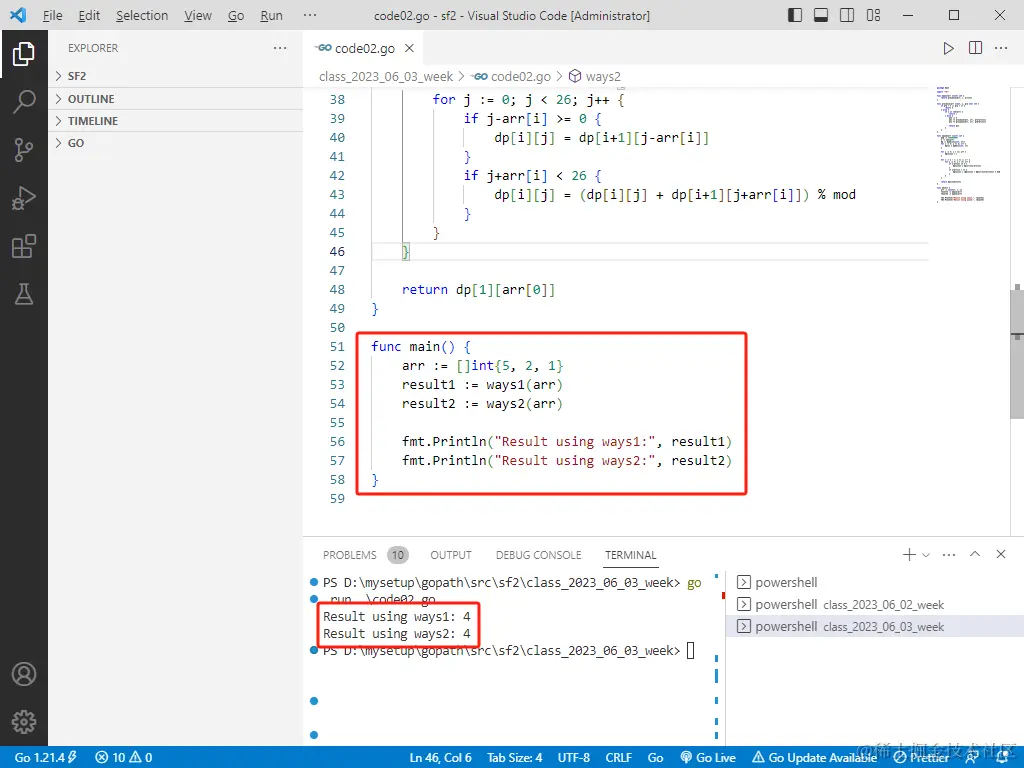Toggle the bottom Panel visibility
Image resolution: width=1024 pixels, height=768 pixels.
point(821,15)
